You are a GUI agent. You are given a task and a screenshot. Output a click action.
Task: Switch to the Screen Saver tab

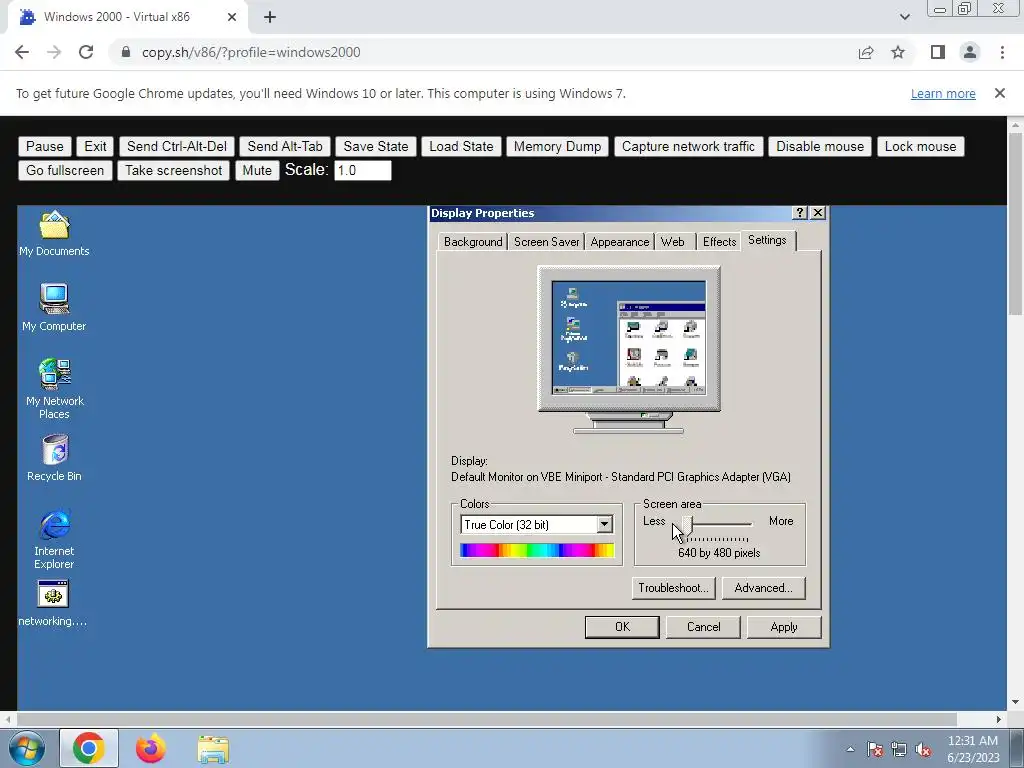point(546,242)
